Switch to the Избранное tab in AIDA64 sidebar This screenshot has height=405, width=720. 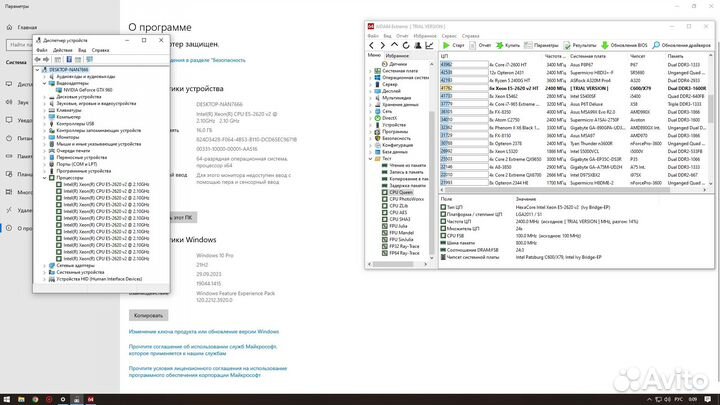click(x=397, y=56)
